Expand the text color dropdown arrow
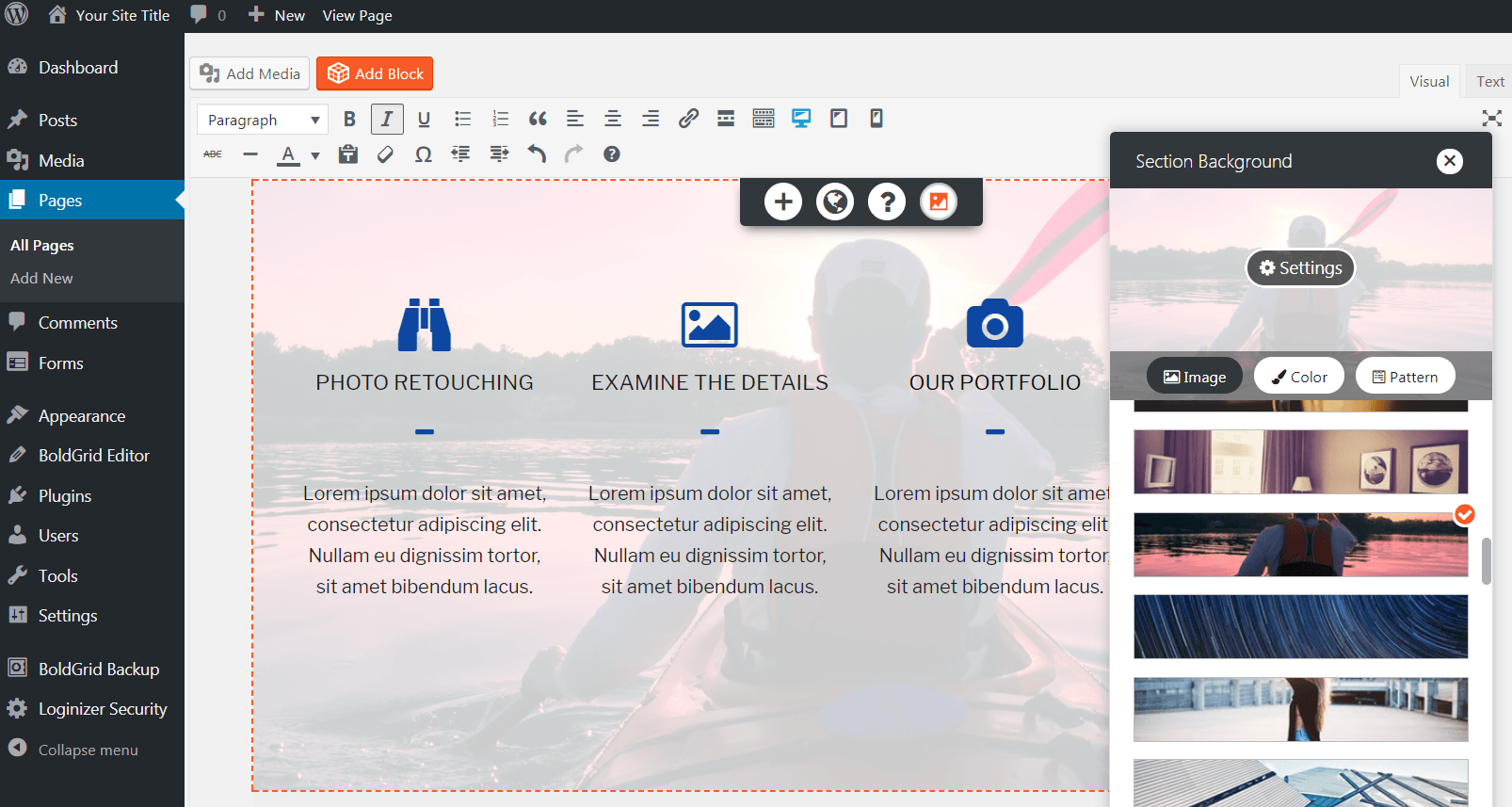Image resolution: width=1512 pixels, height=807 pixels. pyautogui.click(x=315, y=155)
